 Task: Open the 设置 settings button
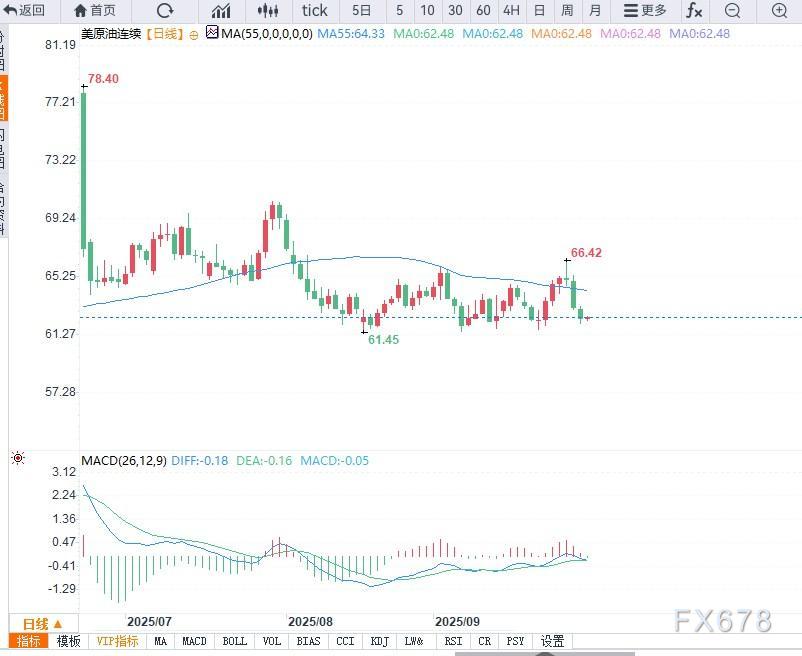coord(552,641)
